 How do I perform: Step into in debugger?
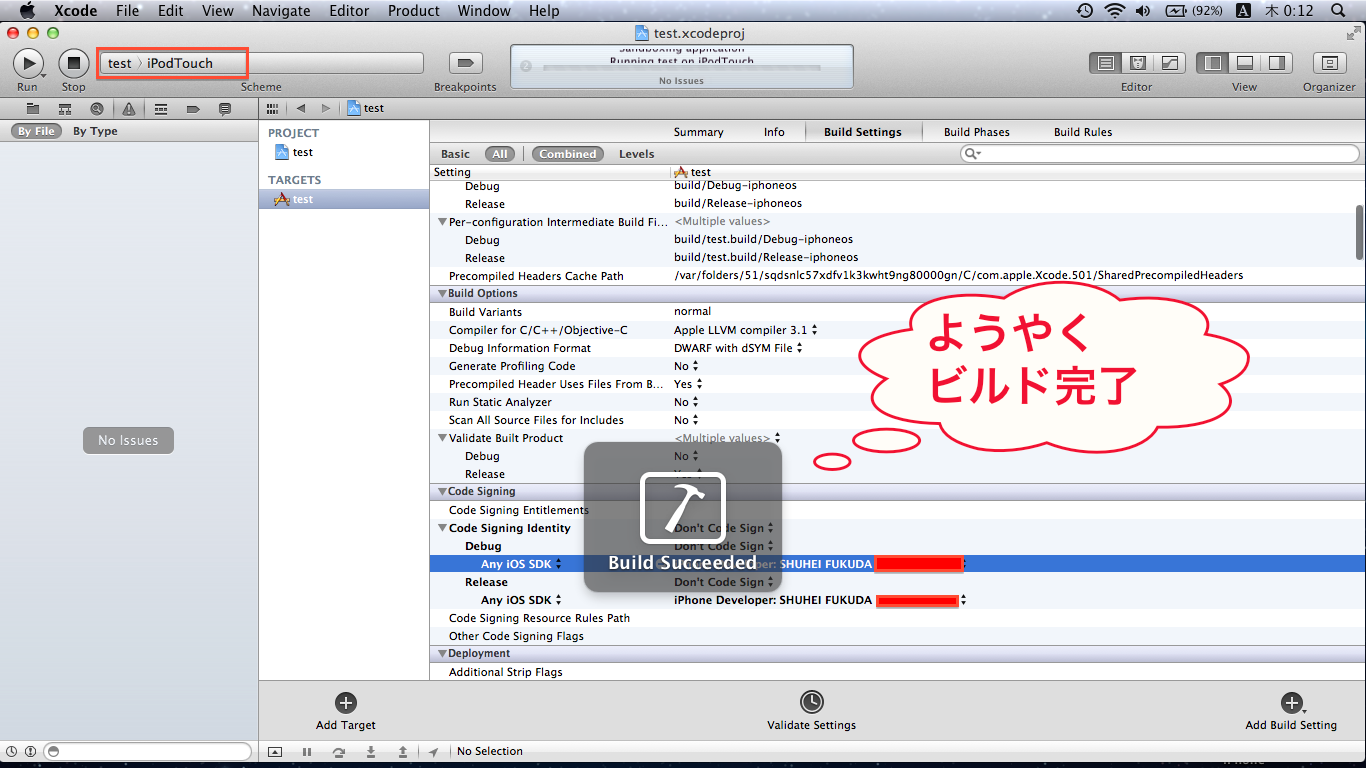371,752
